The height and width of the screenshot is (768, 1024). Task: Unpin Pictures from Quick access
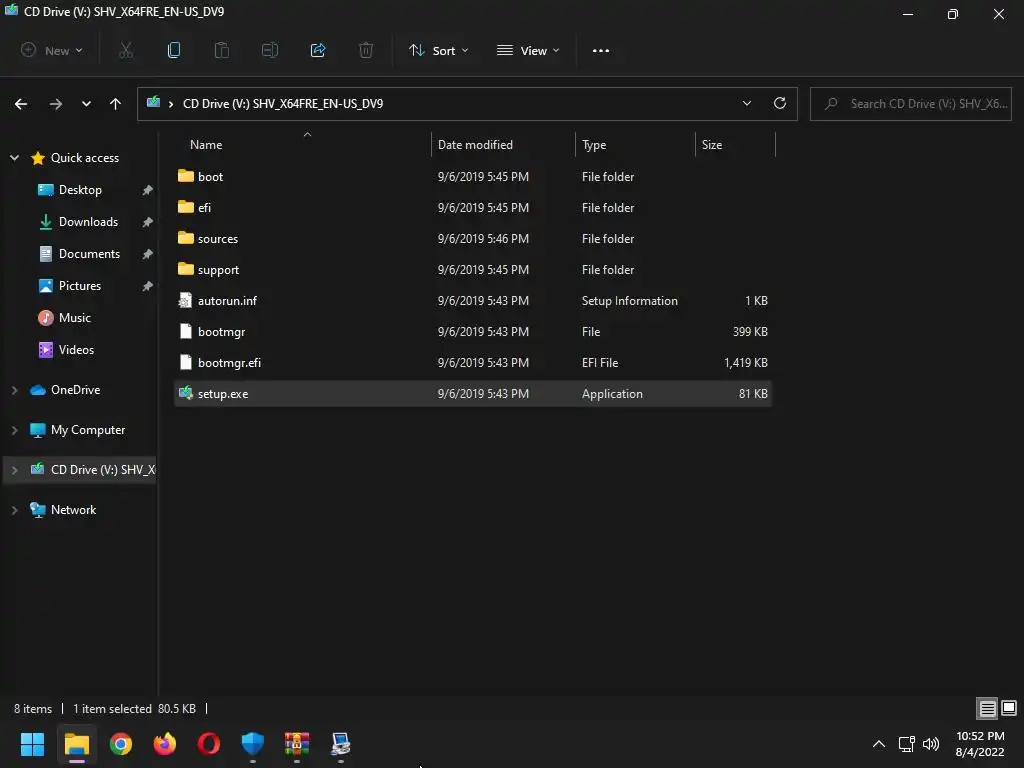[148, 286]
